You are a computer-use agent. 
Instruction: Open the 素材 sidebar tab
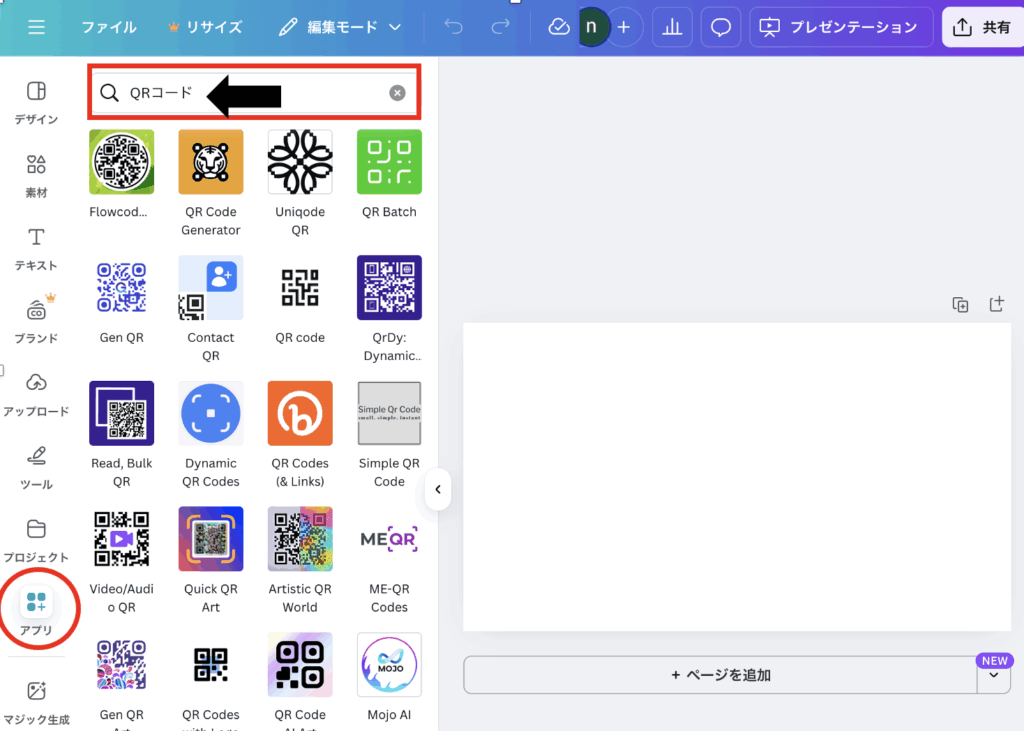[x=37, y=175]
